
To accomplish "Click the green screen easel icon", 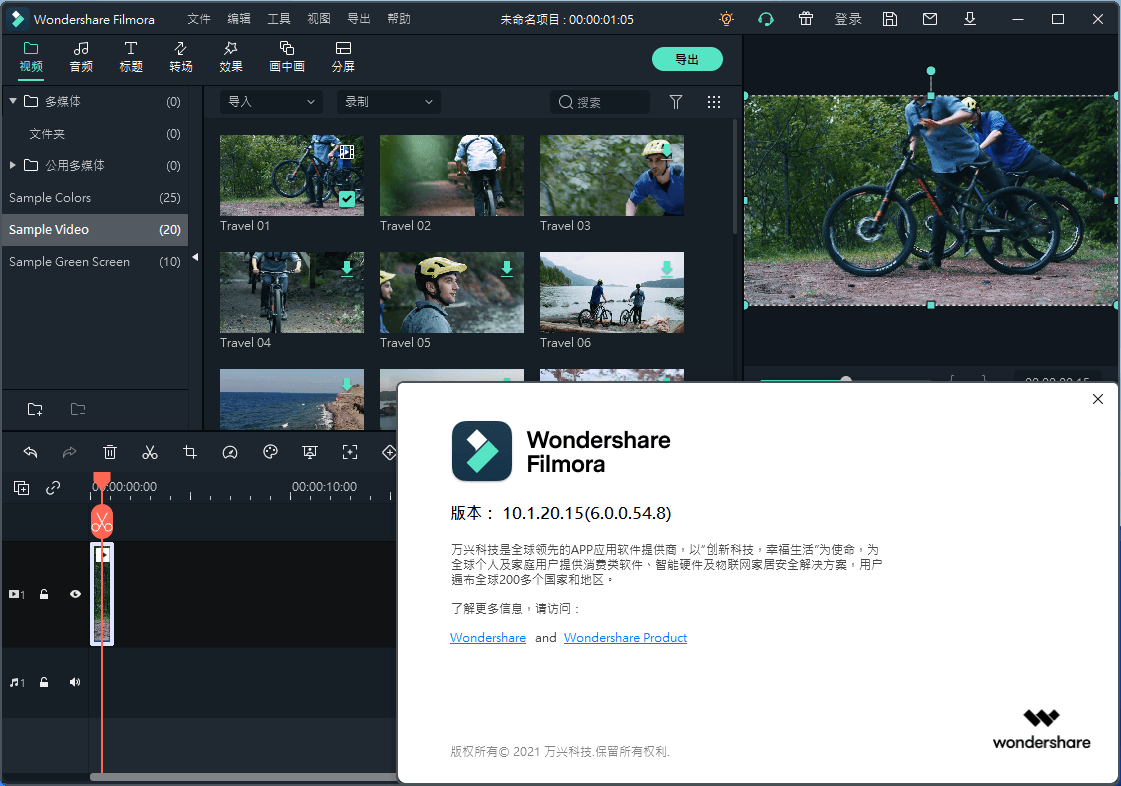I will coord(310,452).
